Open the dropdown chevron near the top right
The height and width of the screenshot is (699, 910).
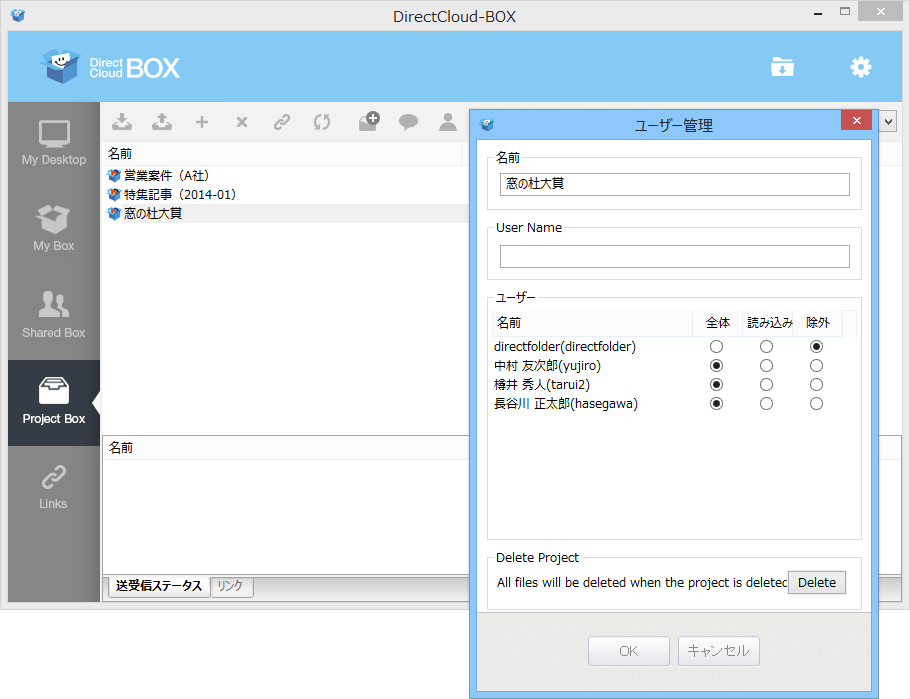[x=886, y=121]
